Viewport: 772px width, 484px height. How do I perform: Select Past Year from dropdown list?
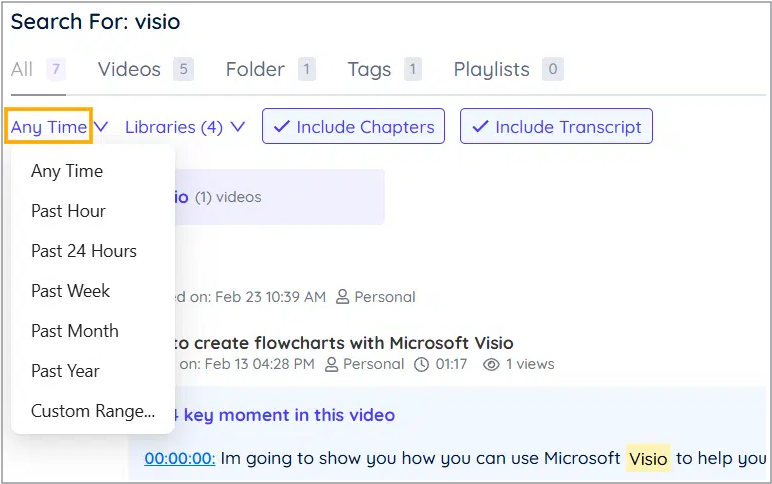(x=66, y=371)
